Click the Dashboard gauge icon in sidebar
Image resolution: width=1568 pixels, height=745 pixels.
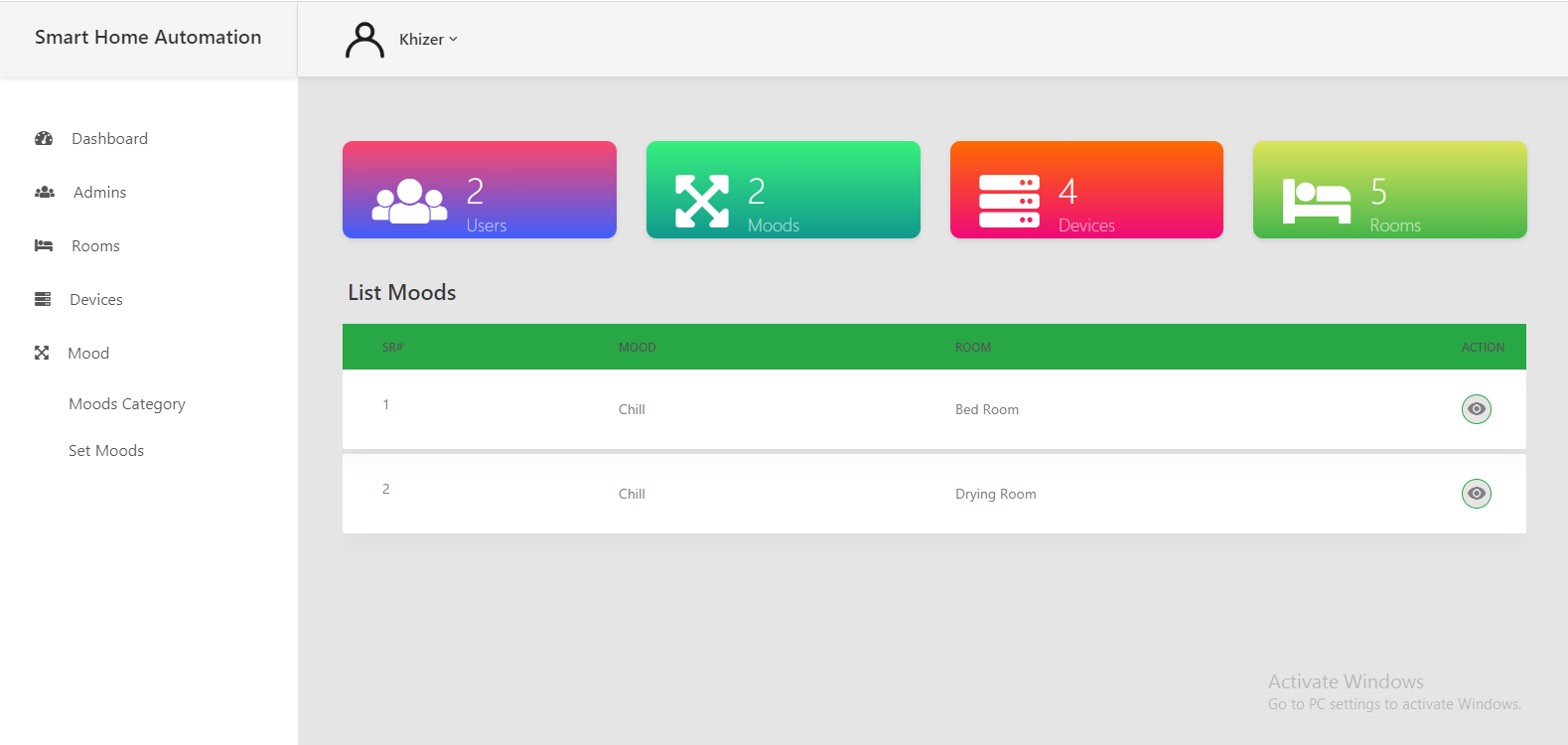44,139
